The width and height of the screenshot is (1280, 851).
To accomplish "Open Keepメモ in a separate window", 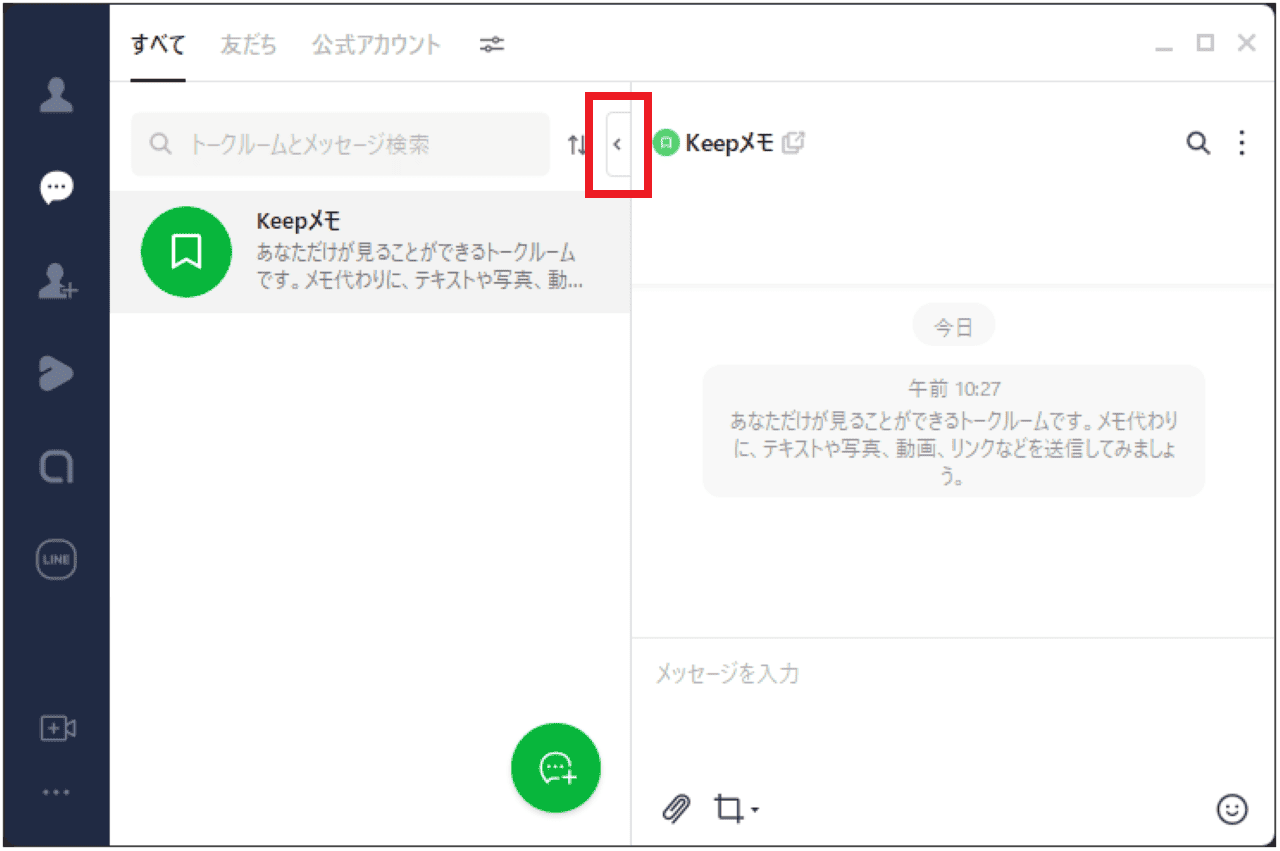I will (793, 143).
